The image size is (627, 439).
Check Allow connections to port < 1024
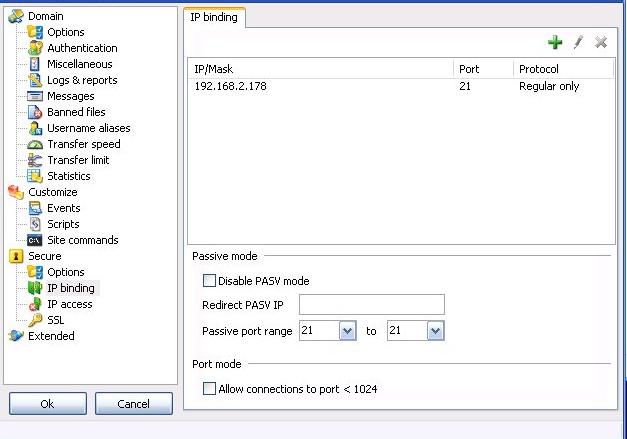(x=209, y=389)
